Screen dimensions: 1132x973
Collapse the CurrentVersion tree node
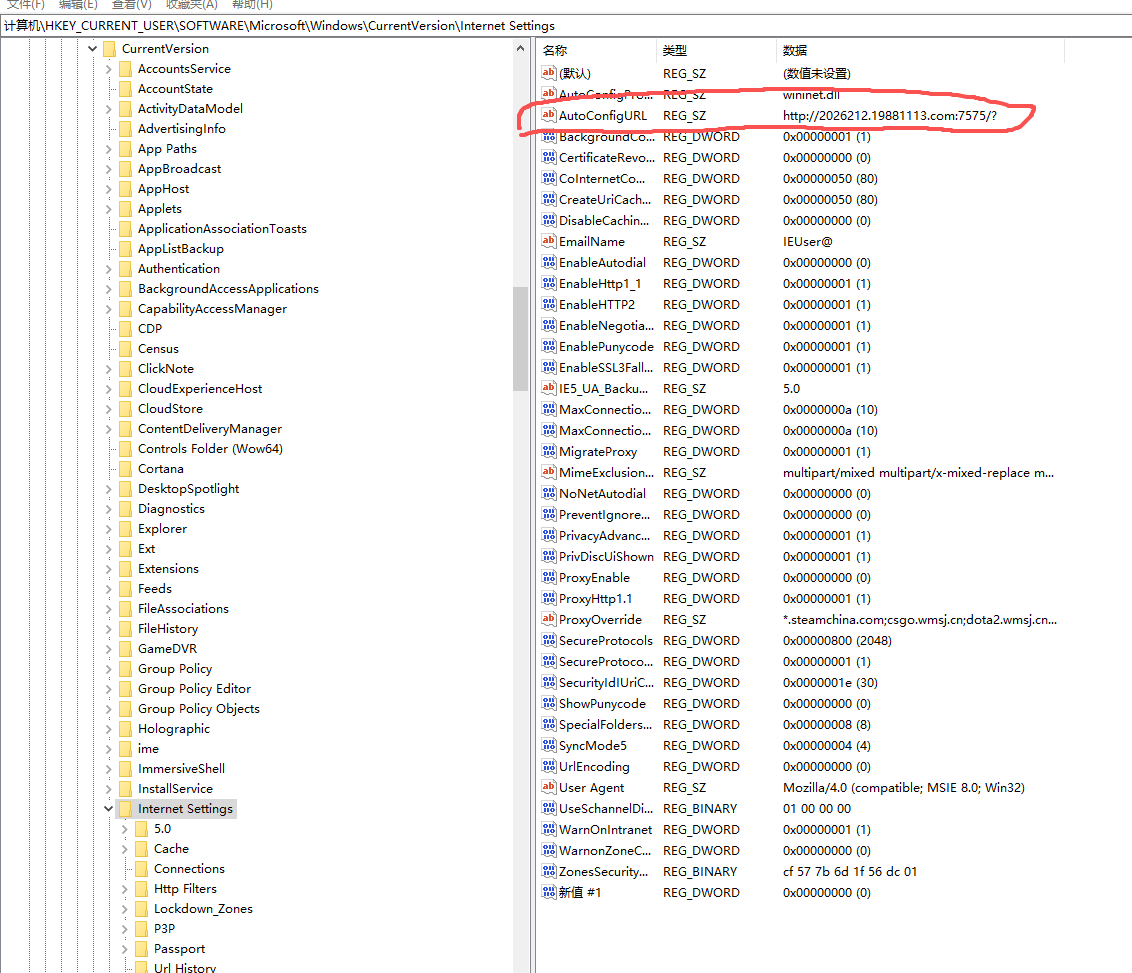point(92,48)
